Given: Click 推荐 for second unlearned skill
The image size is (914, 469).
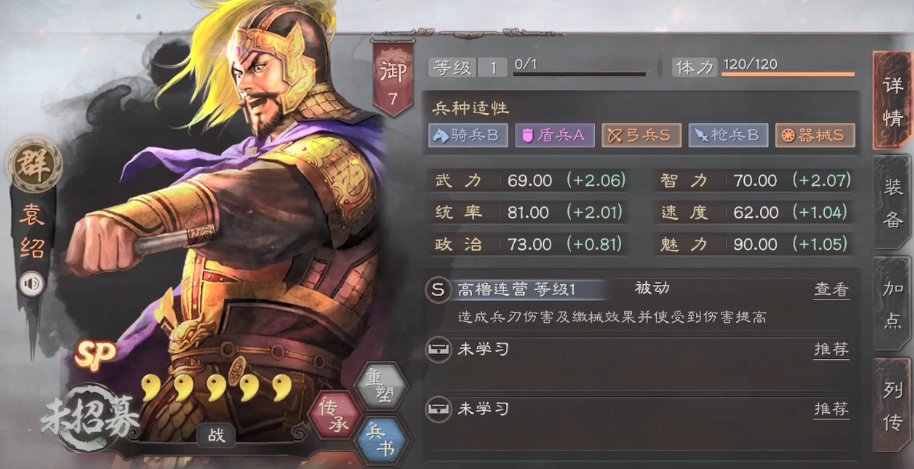Looking at the screenshot, I should pos(831,409).
